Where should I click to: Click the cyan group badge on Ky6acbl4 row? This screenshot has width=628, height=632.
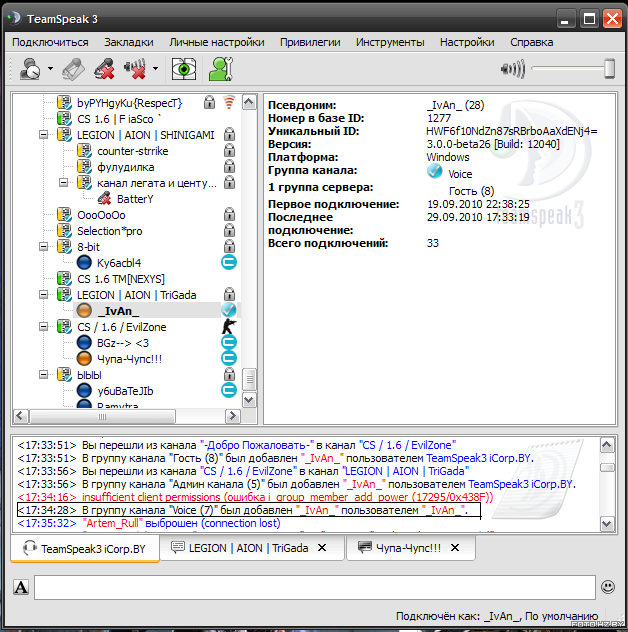click(x=229, y=262)
